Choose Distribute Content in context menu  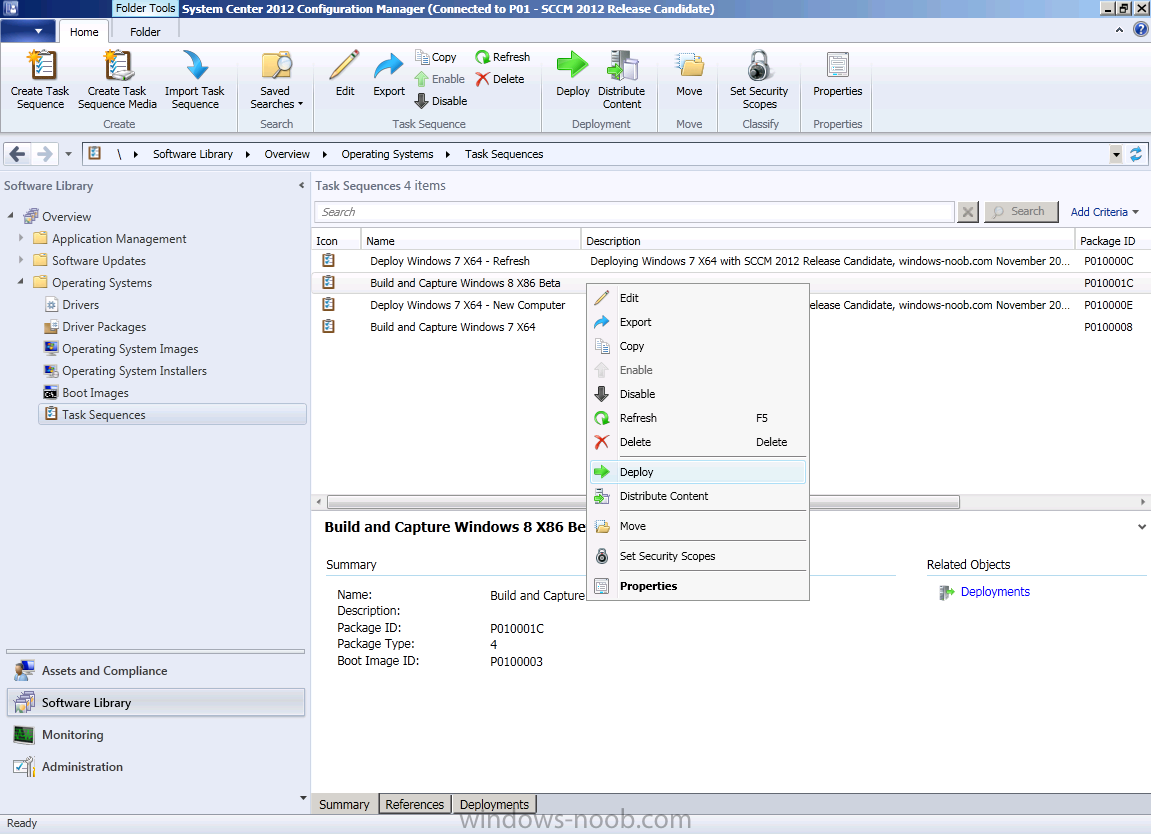point(698,496)
